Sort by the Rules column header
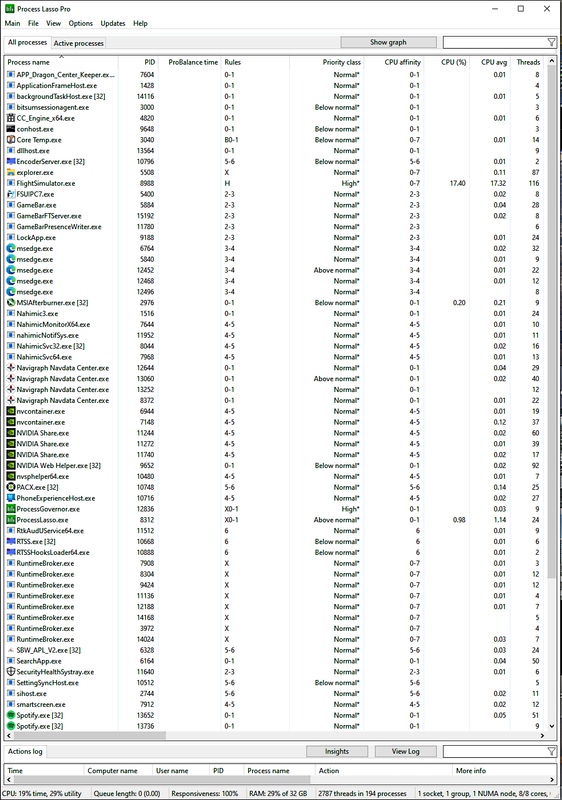 tap(256, 62)
